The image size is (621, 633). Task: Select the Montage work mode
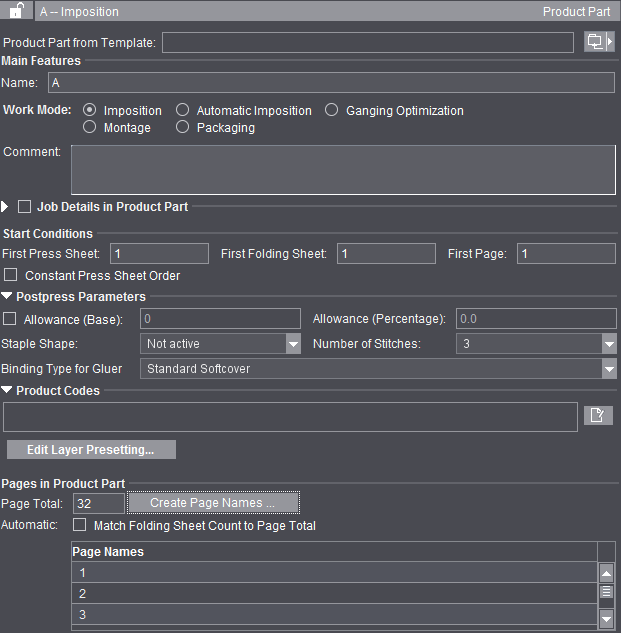(x=91, y=128)
